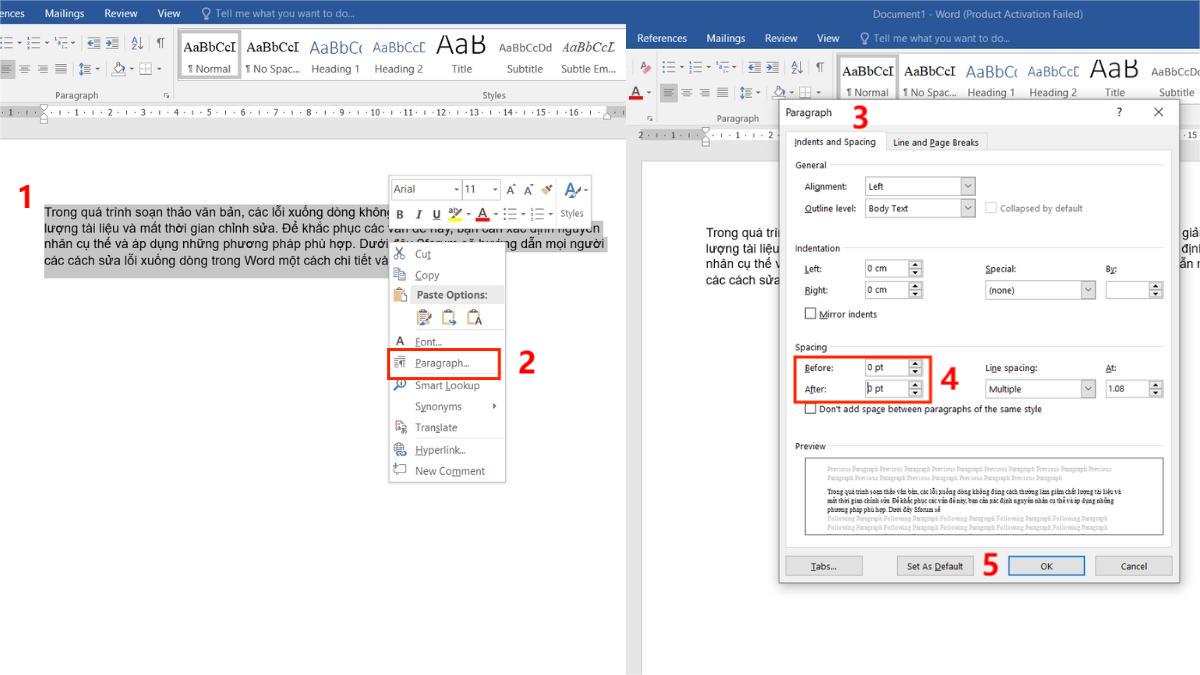Viewport: 1200px width, 675px height.
Task: Select Copy from the context menu
Action: tap(447, 275)
